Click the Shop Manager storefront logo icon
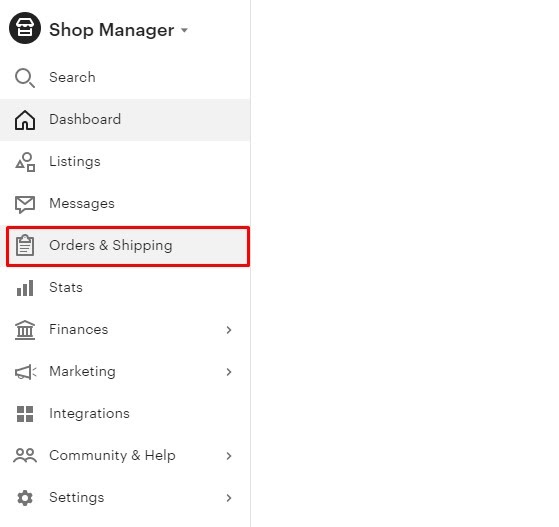 (25, 28)
